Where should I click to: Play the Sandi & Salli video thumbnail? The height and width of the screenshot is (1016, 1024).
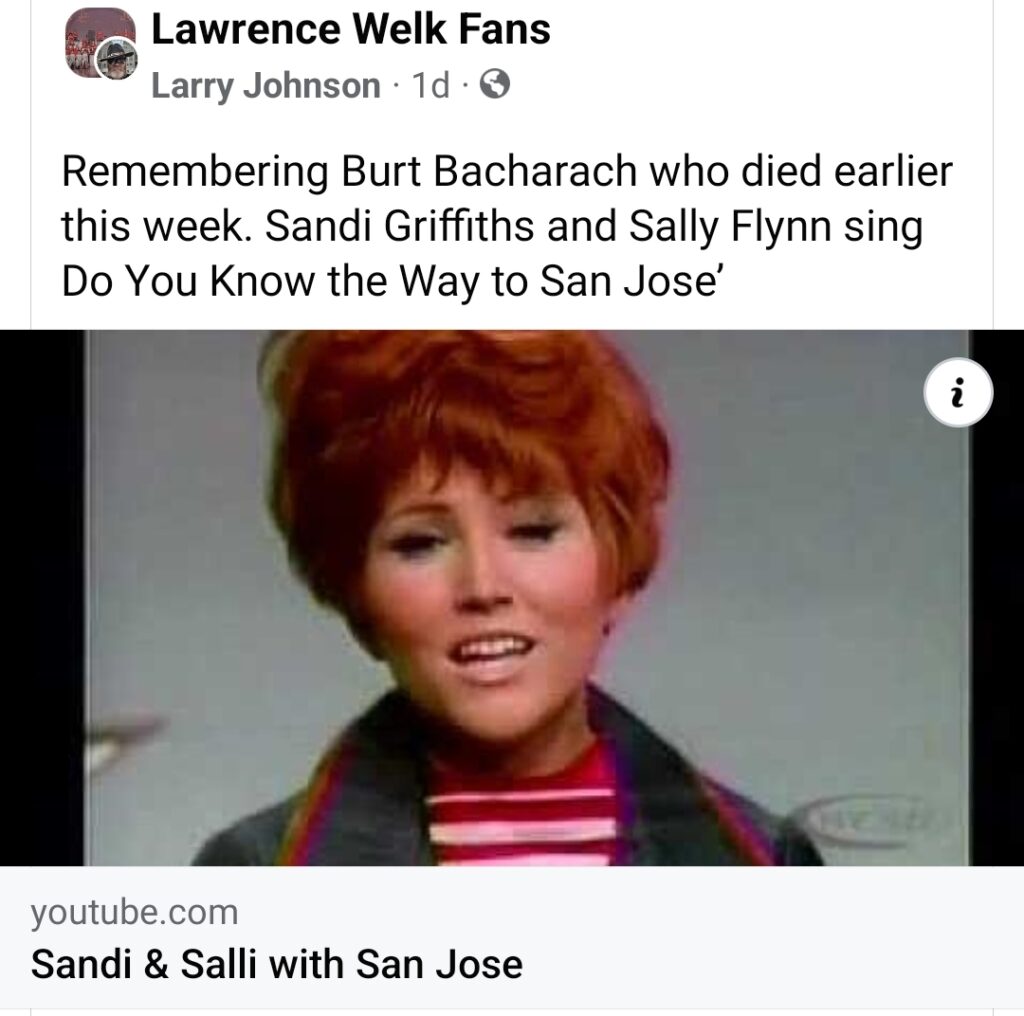[x=512, y=597]
